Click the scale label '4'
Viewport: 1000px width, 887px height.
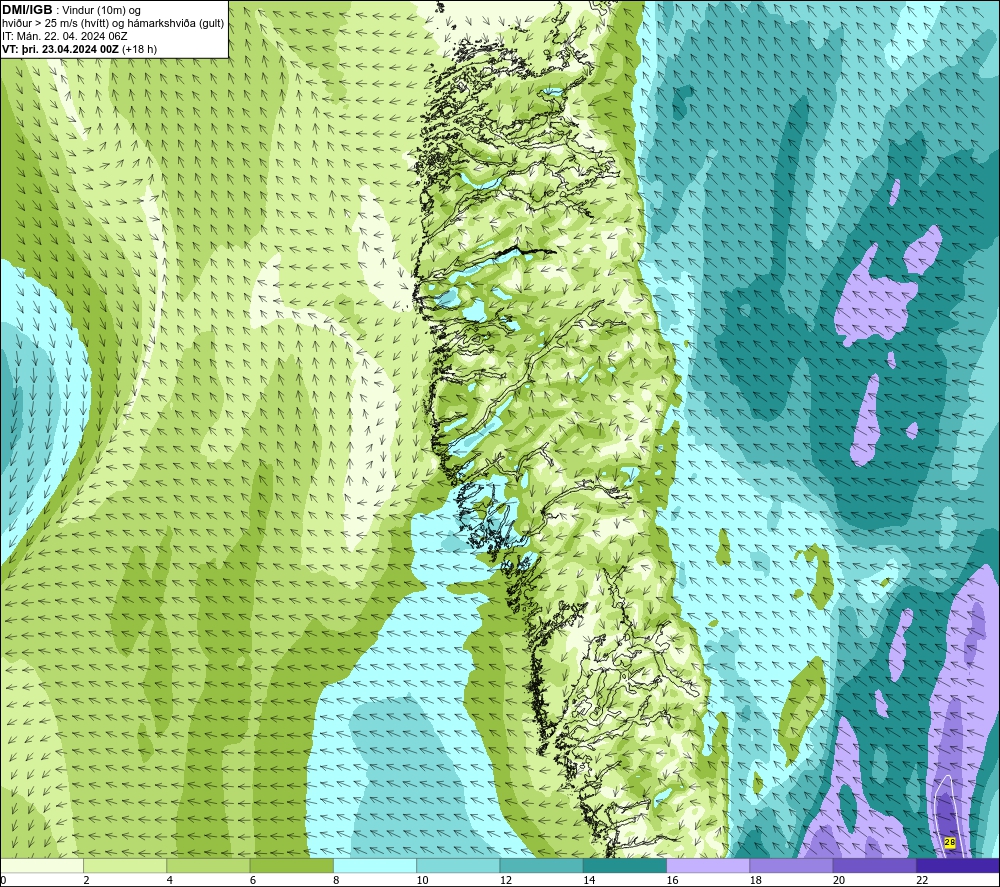click(x=170, y=881)
